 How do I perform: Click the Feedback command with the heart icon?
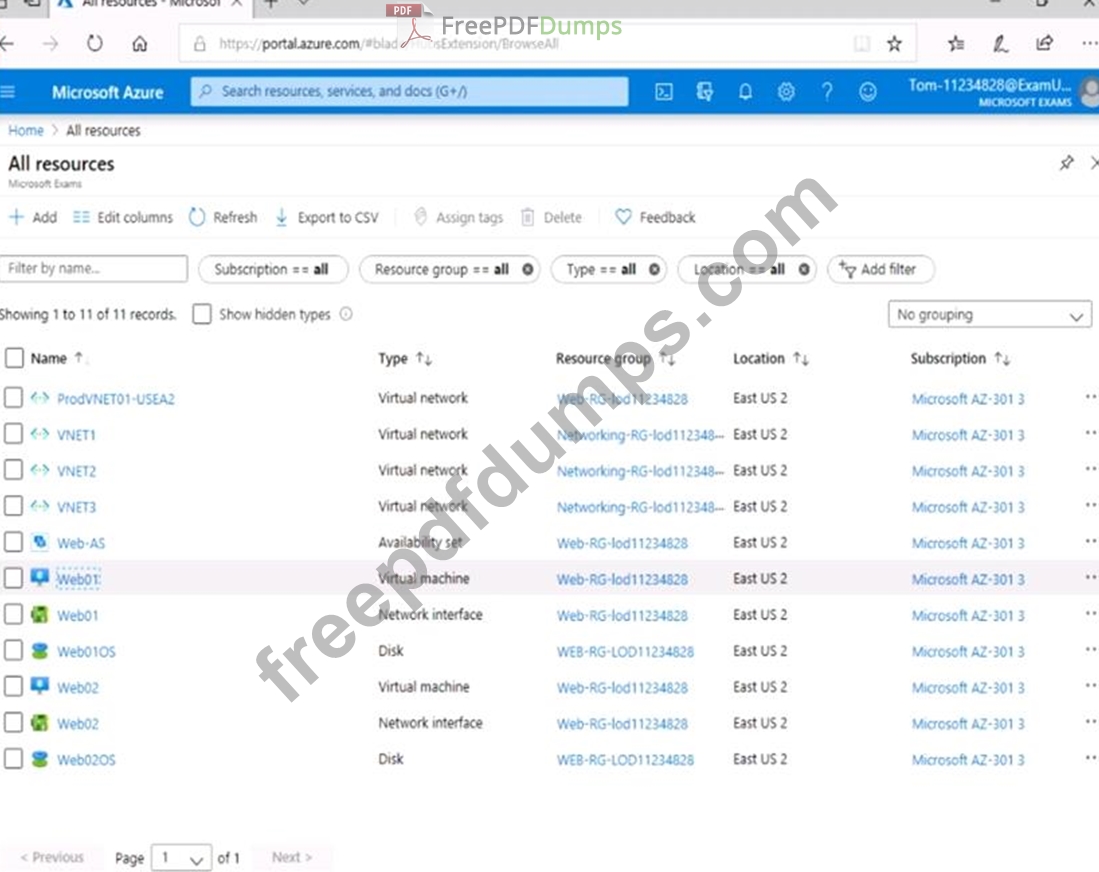(655, 217)
